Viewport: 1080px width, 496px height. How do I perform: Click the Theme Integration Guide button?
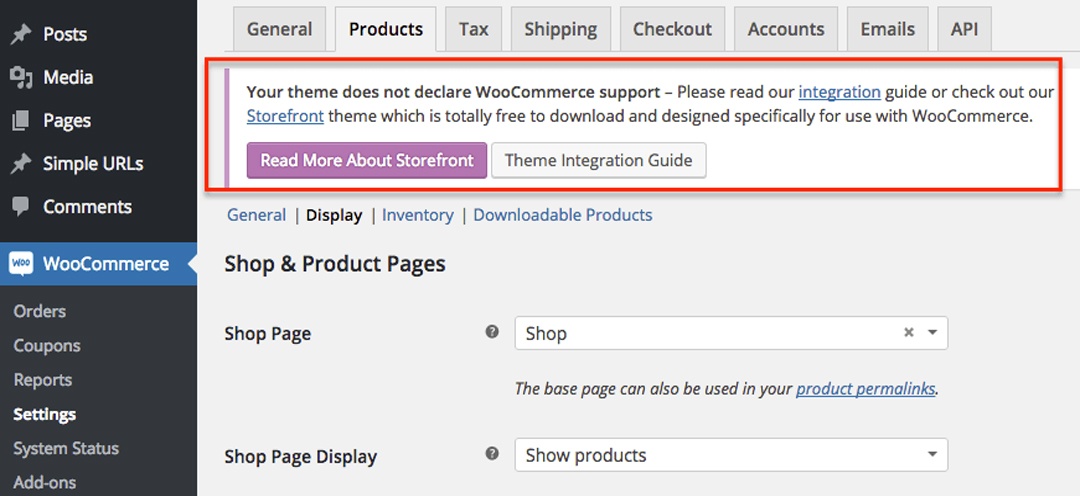click(599, 161)
